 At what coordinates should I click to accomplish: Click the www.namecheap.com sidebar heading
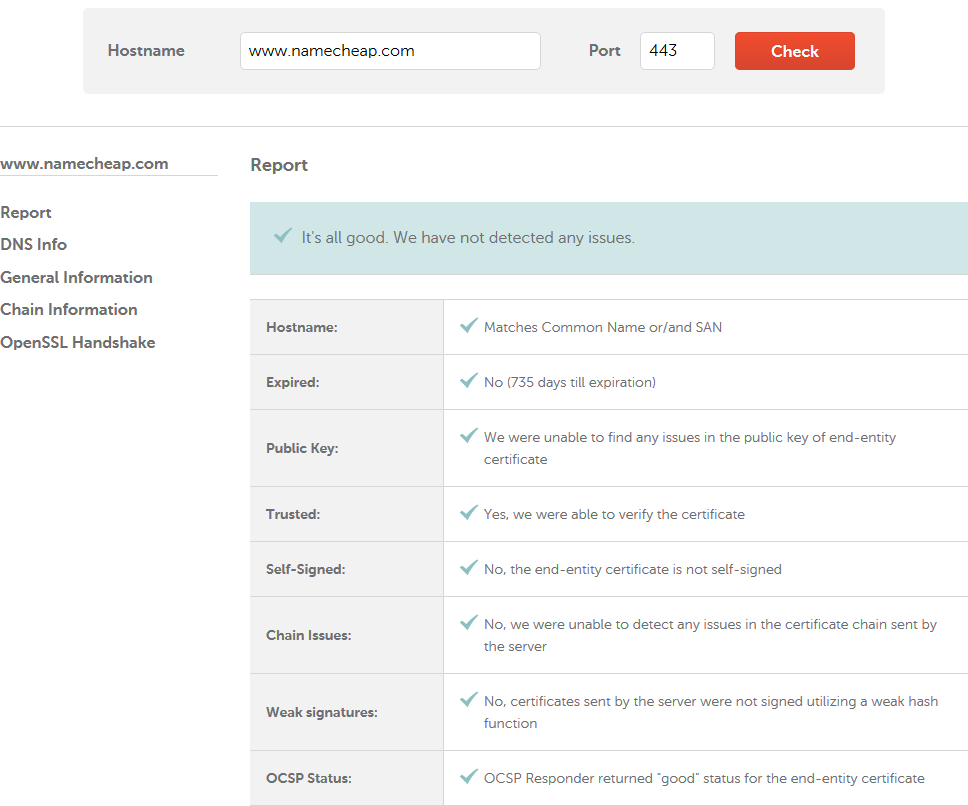click(x=84, y=164)
